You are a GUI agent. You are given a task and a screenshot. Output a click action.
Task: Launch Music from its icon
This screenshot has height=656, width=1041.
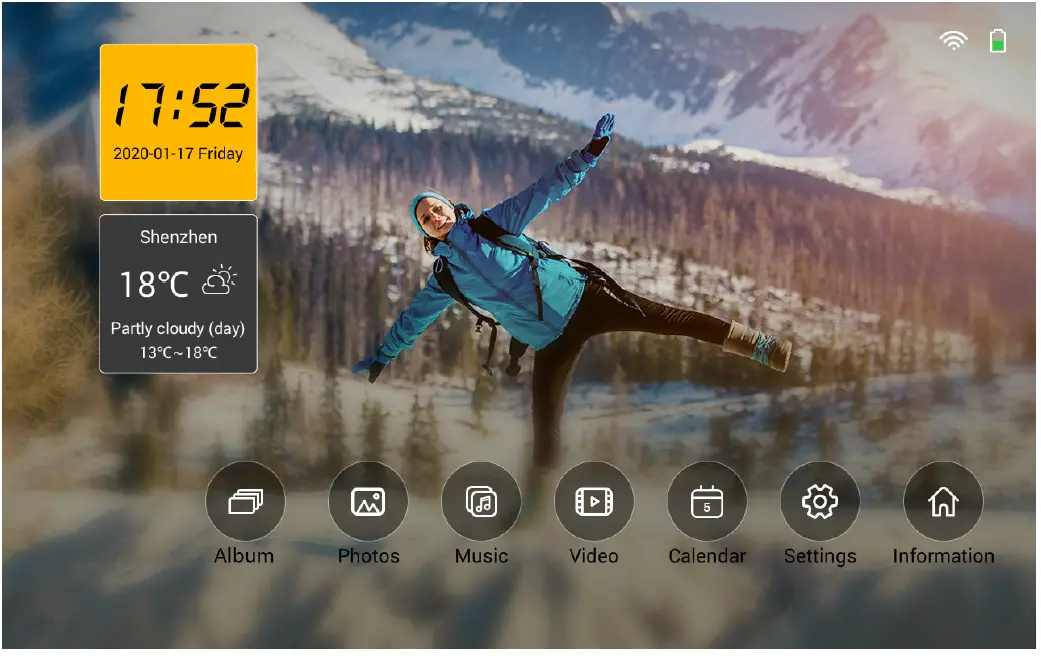coord(481,501)
